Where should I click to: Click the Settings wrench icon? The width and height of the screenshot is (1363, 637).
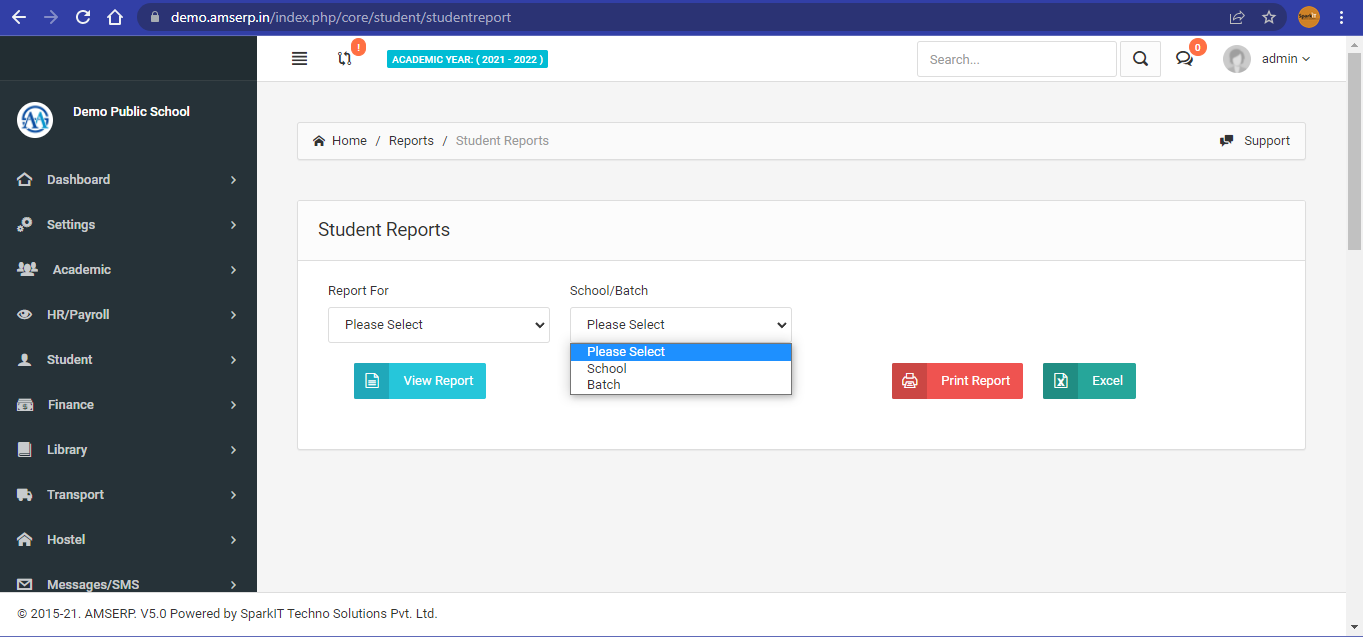click(x=24, y=224)
